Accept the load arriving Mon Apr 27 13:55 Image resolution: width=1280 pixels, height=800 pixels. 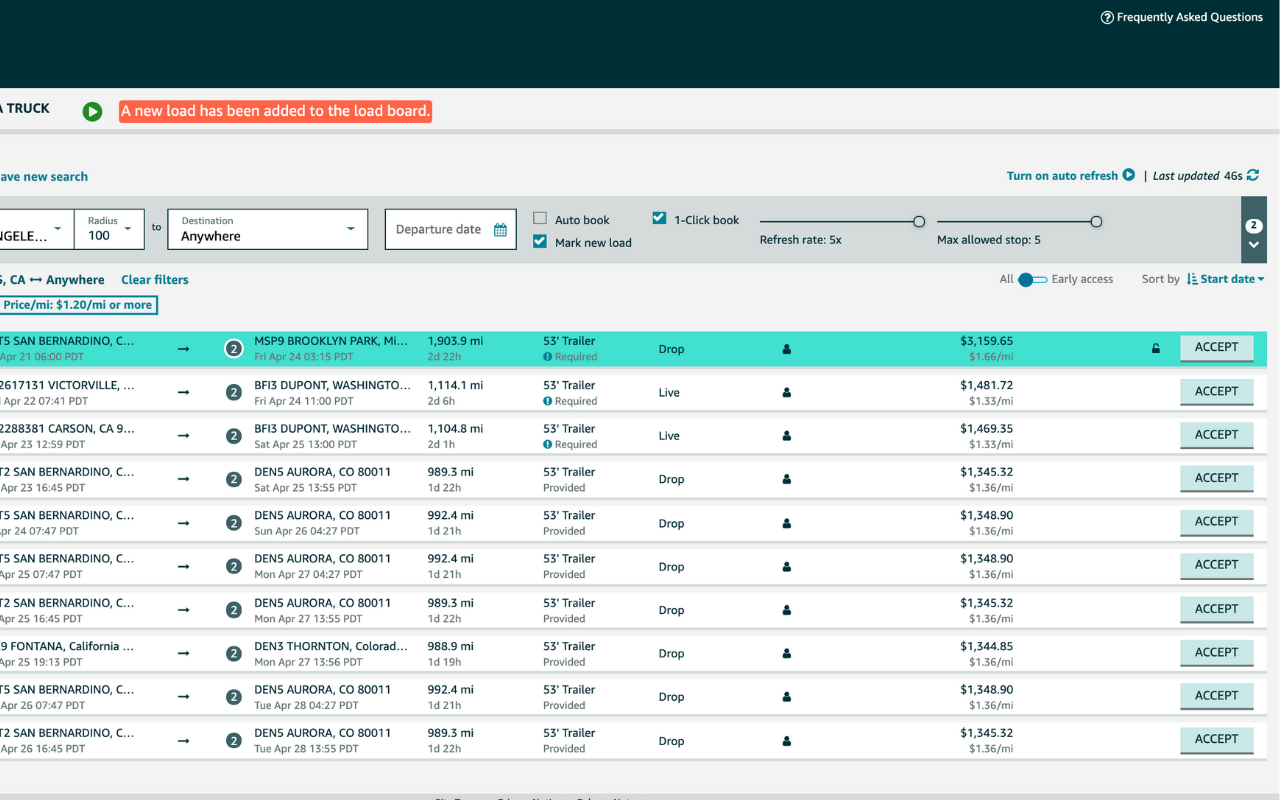1216,609
